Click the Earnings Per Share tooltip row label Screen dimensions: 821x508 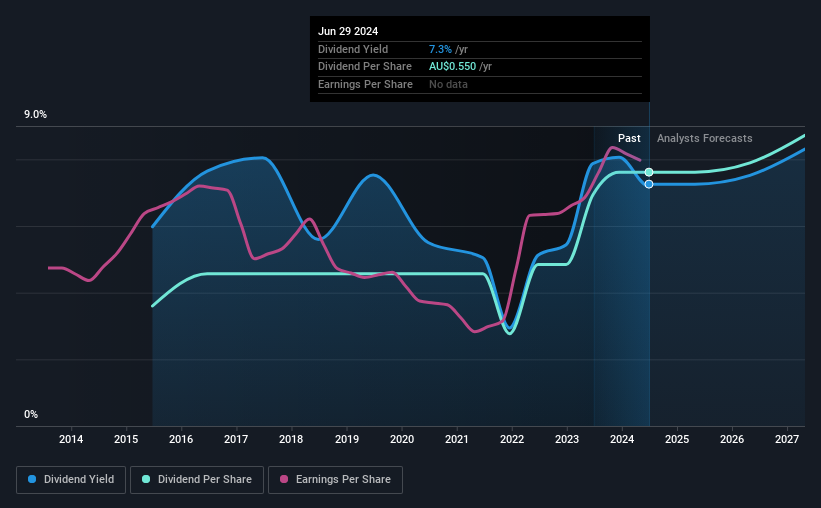(x=365, y=84)
